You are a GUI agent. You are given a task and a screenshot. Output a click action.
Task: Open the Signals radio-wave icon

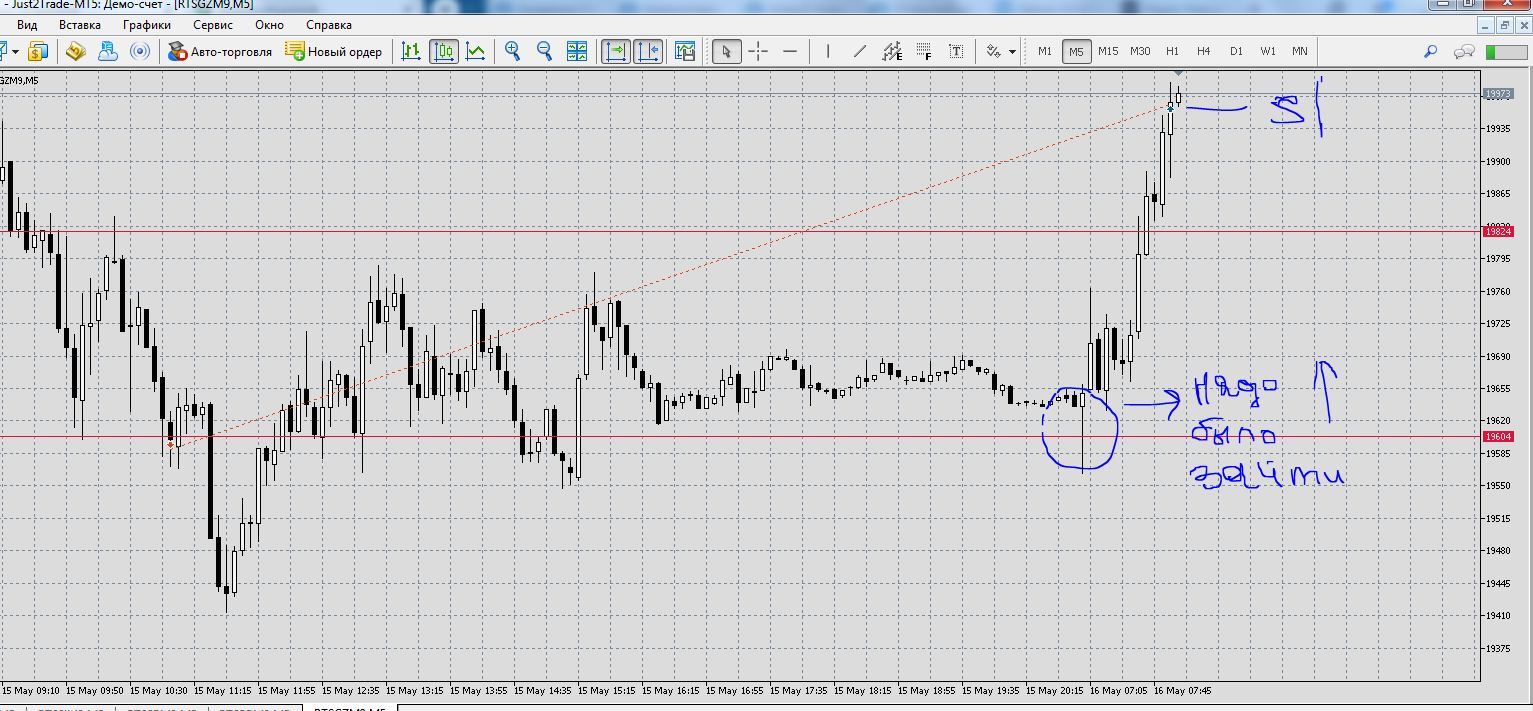pyautogui.click(x=140, y=51)
